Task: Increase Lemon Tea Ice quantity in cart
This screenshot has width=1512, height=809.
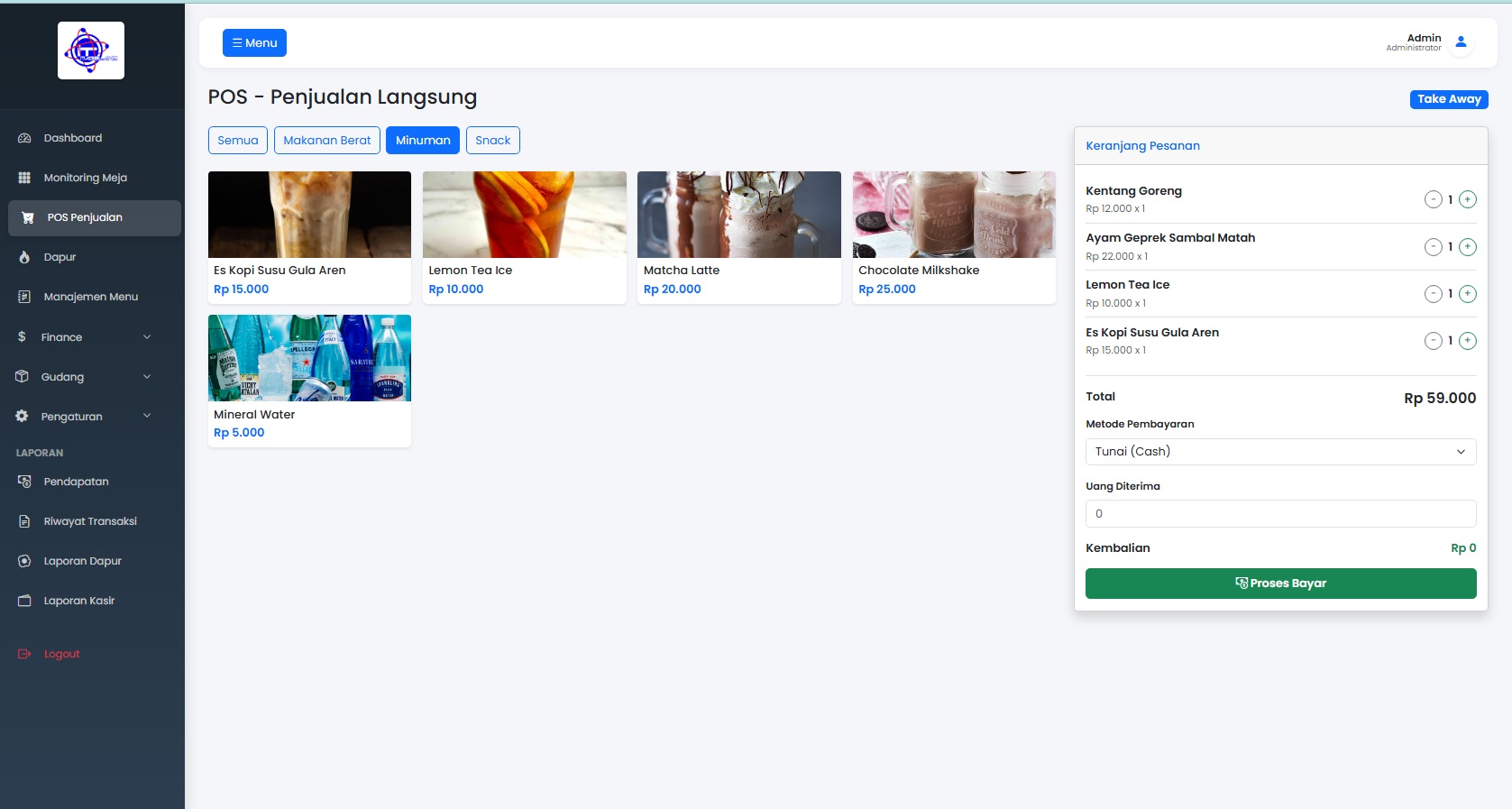Action: [1468, 293]
